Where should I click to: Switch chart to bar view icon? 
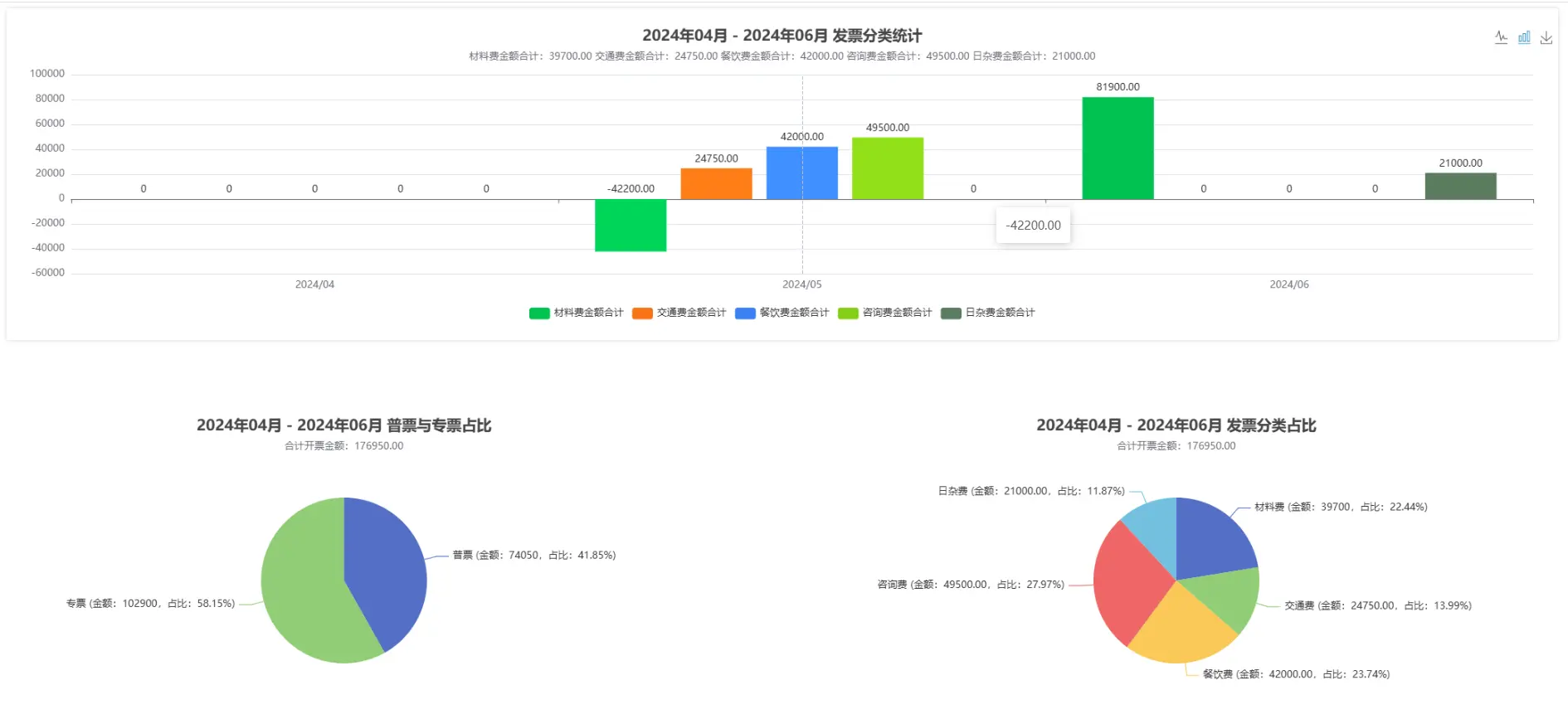(1524, 37)
